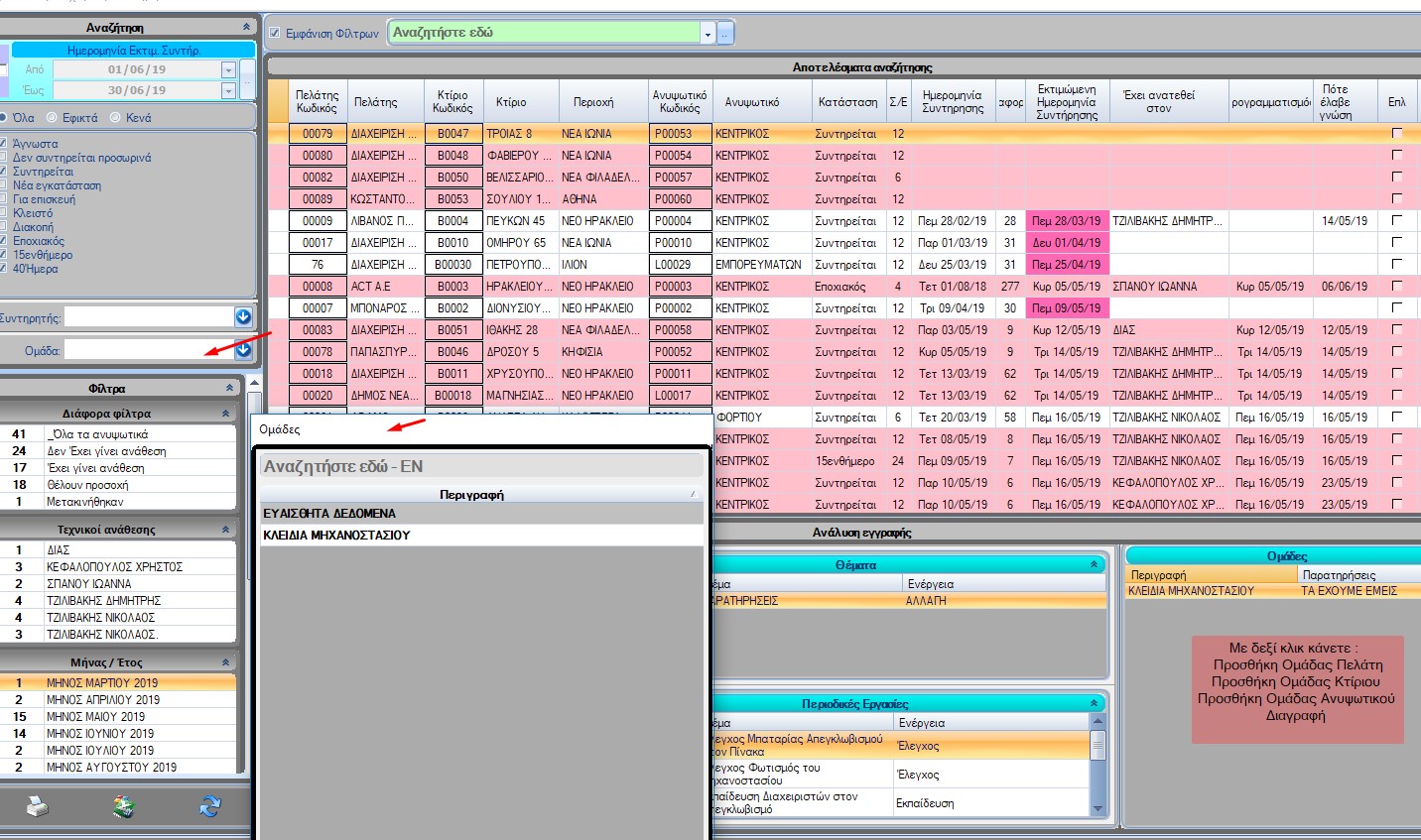Expand the green Αναζητήστε εδώ dropdown

708,33
